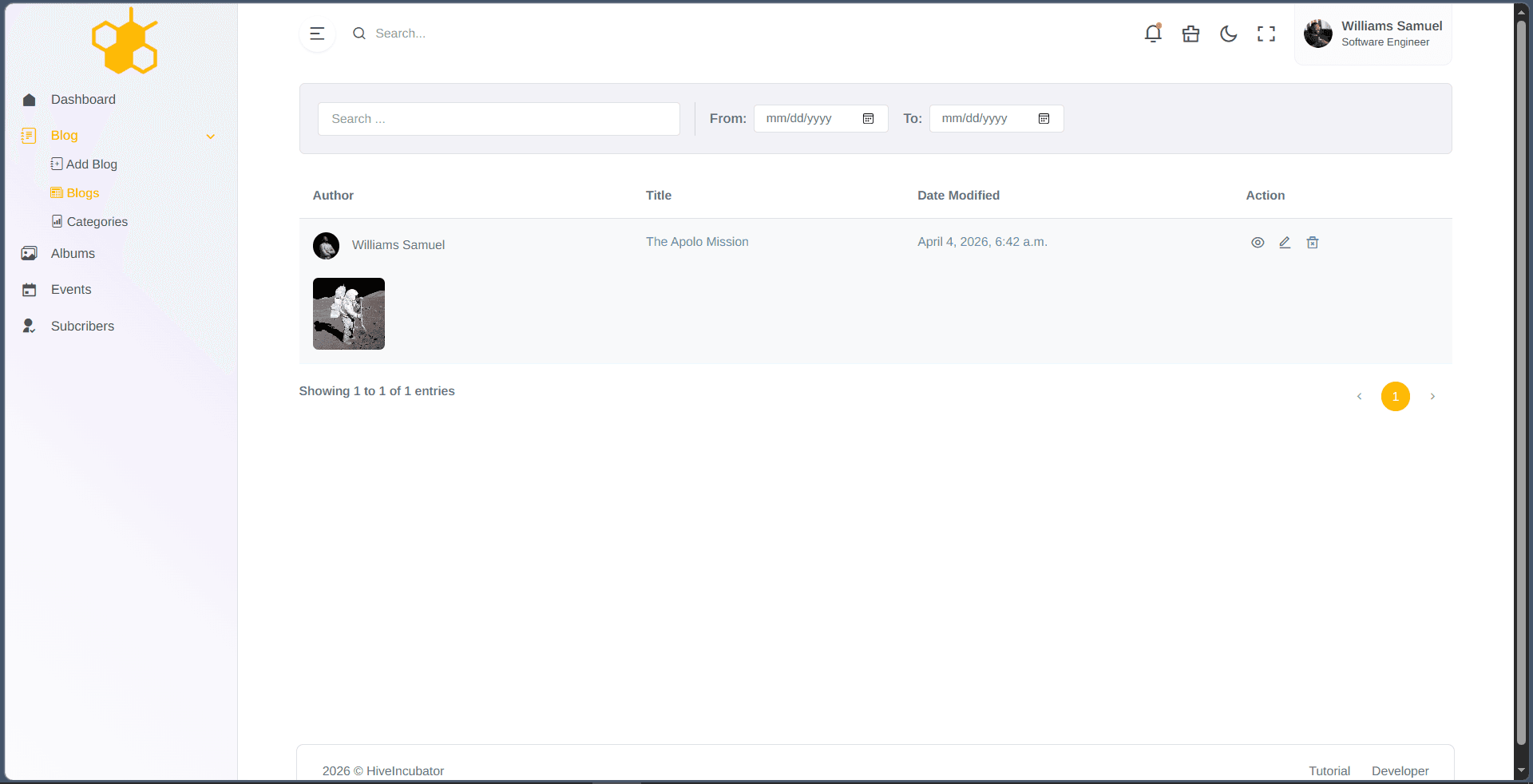Enter fullscreen mode

click(1266, 34)
